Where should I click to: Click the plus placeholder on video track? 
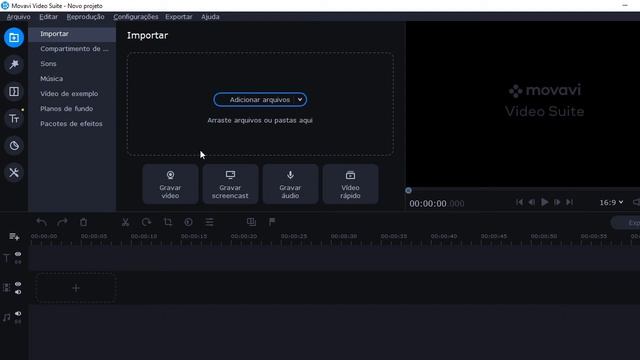[76, 288]
